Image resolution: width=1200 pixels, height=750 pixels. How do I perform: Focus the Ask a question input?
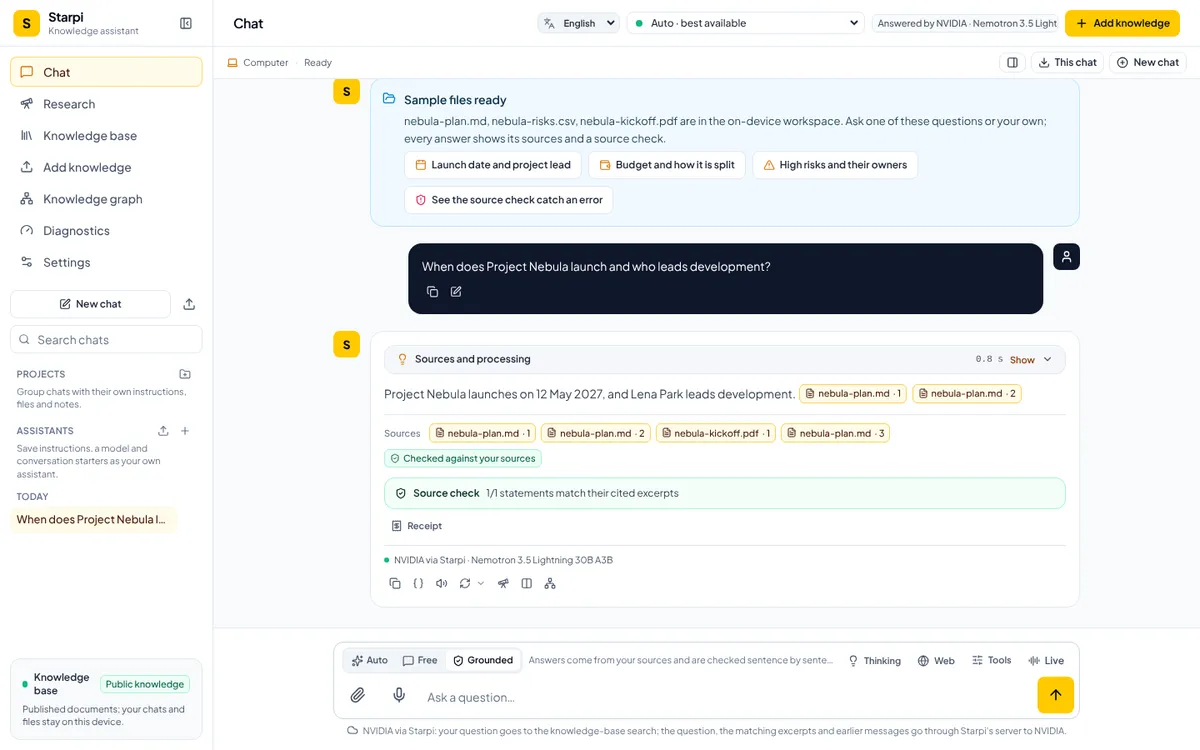[x=725, y=697]
